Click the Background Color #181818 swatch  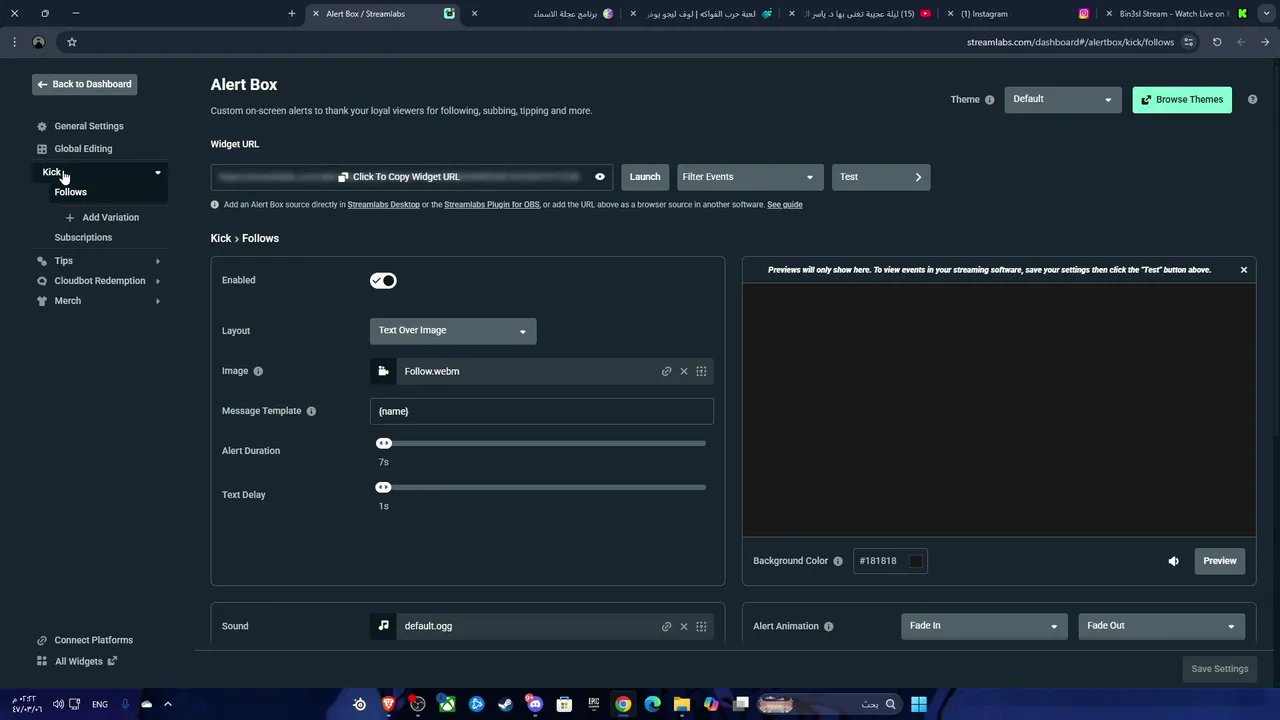tap(916, 561)
